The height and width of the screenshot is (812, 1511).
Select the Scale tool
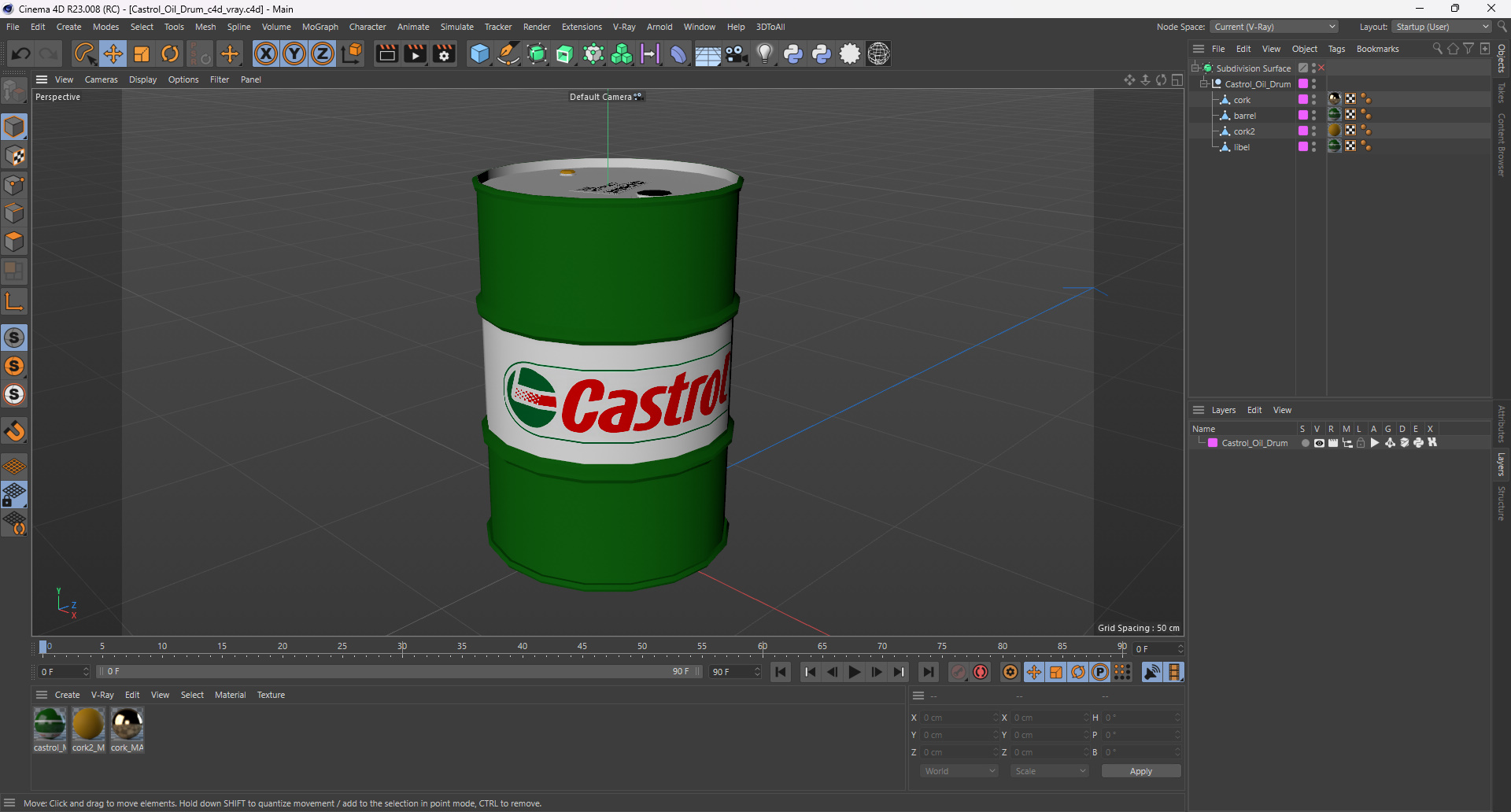coord(142,54)
